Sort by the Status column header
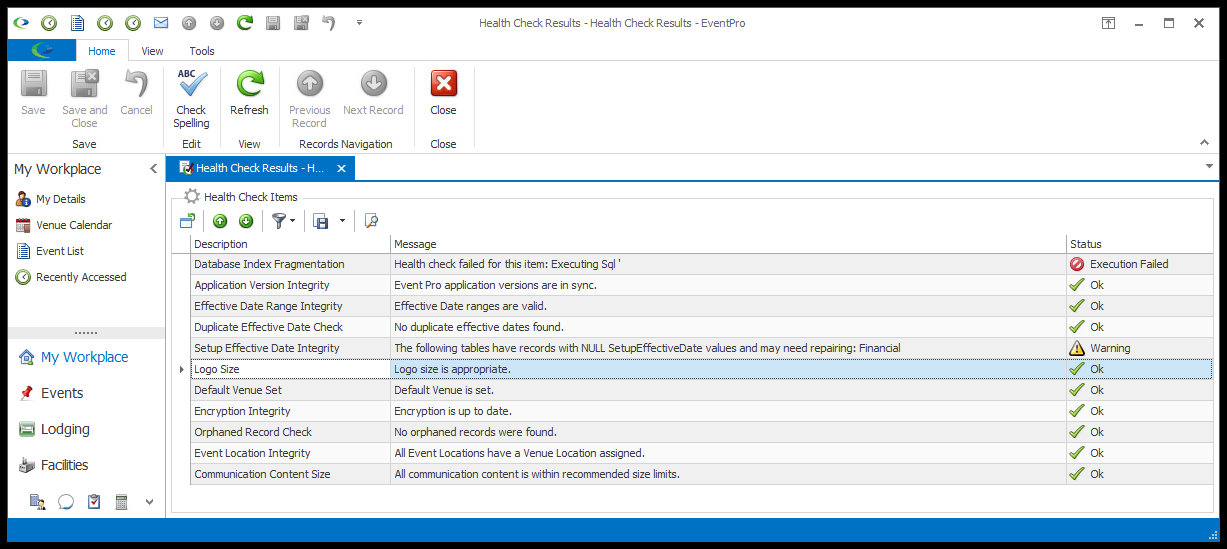Image resolution: width=1227 pixels, height=549 pixels. coord(1139,244)
